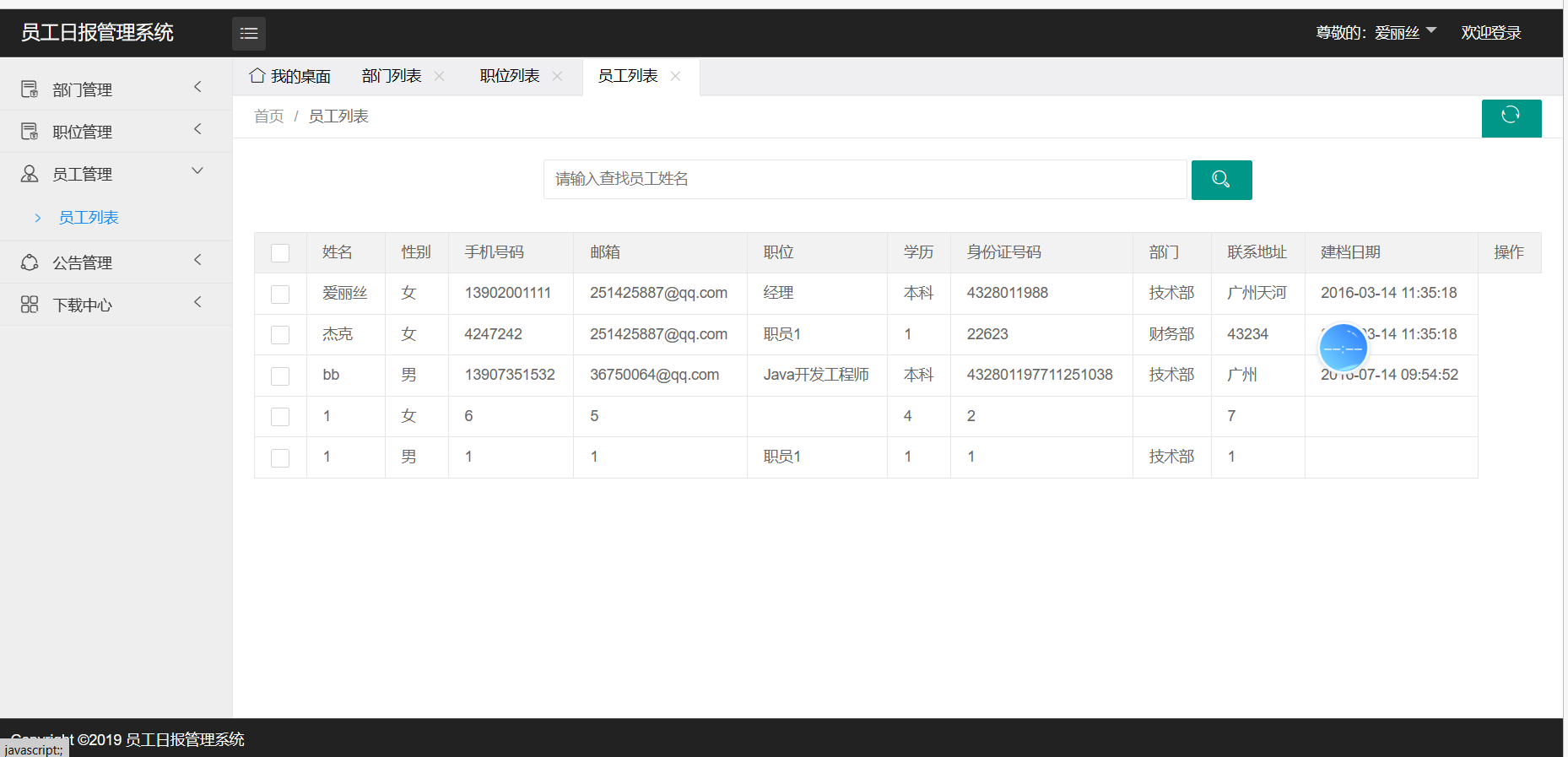The width and height of the screenshot is (1568, 757).
Task: Click the green refresh icon button
Action: 1511,117
